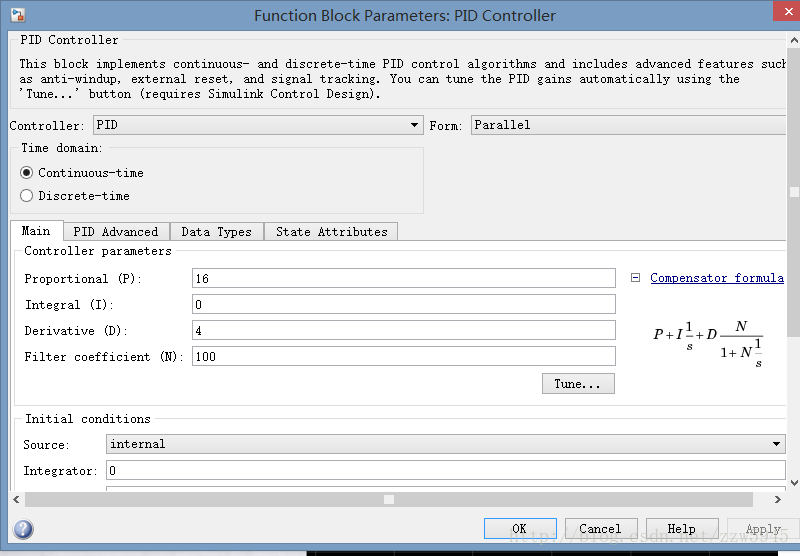800x556 pixels.
Task: Select the Continuous-time radio button
Action: pos(27,173)
